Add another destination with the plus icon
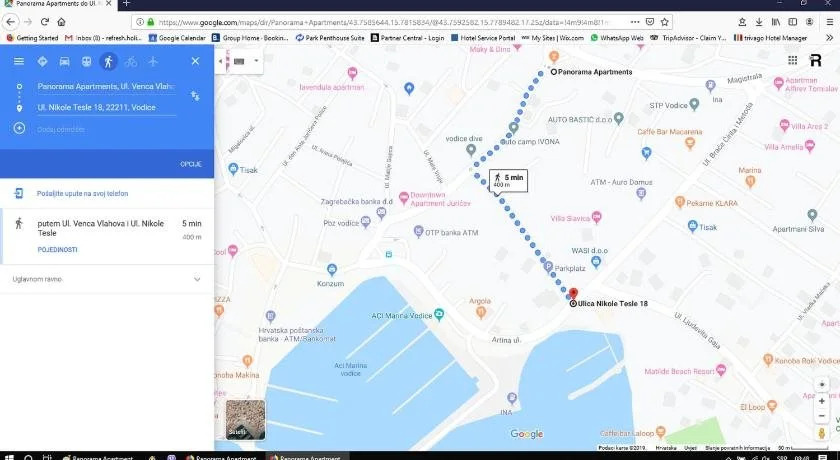 coord(19,128)
